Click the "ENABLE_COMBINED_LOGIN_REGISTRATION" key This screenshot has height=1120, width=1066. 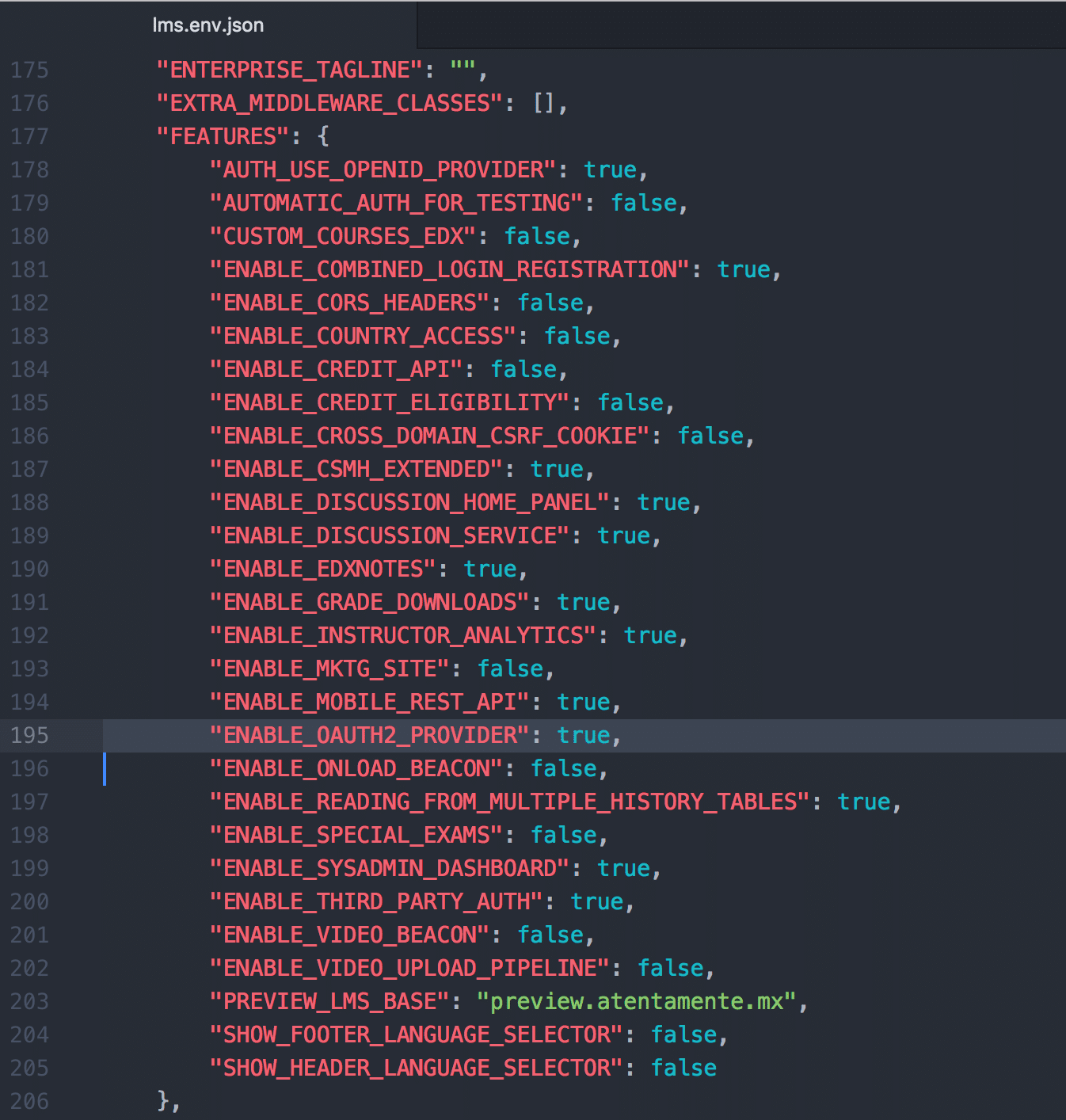pos(451,269)
